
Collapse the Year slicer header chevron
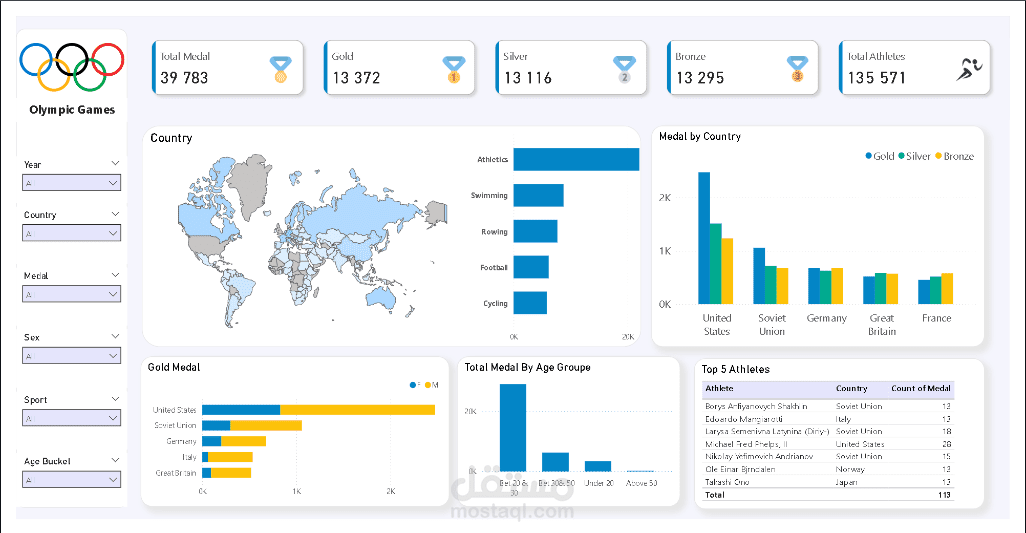[x=115, y=163]
